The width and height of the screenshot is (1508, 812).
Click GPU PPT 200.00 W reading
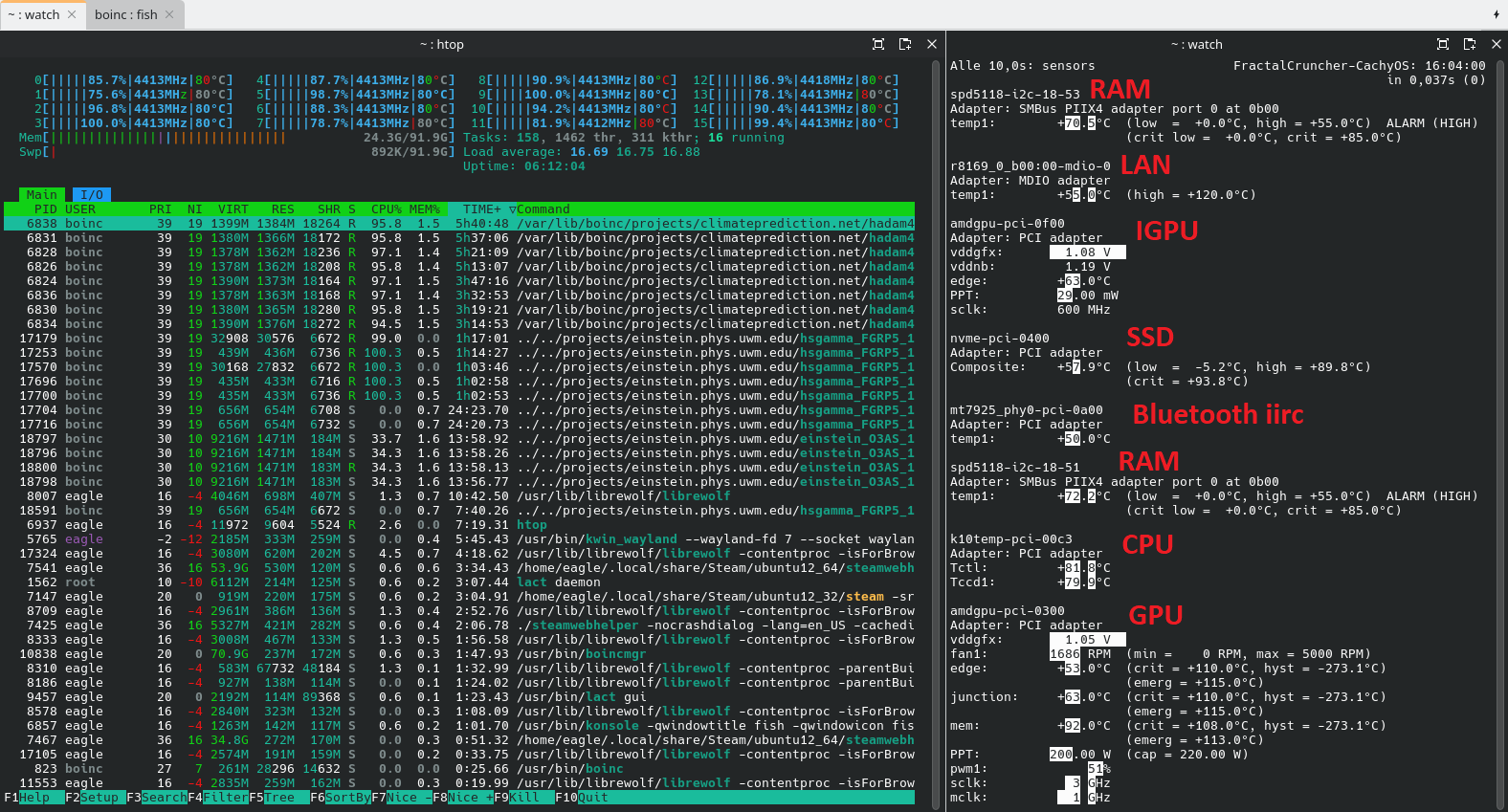[1080, 755]
